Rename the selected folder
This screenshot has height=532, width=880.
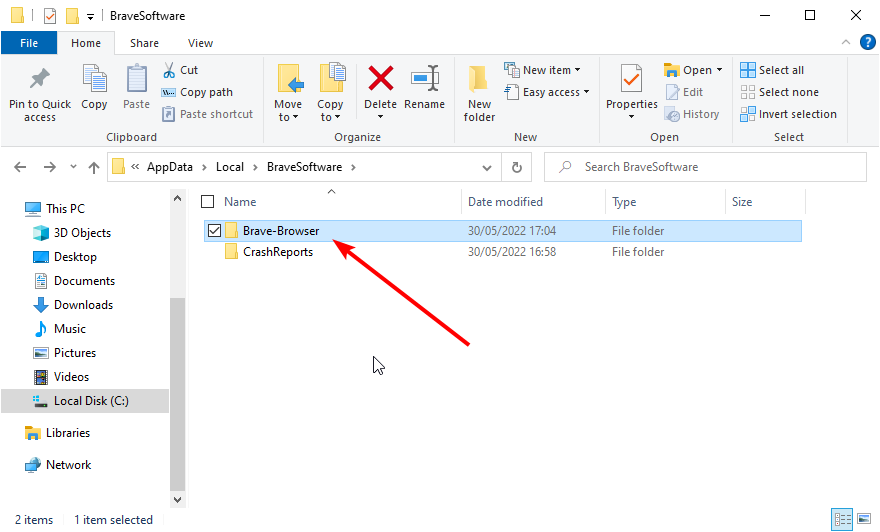tap(424, 88)
